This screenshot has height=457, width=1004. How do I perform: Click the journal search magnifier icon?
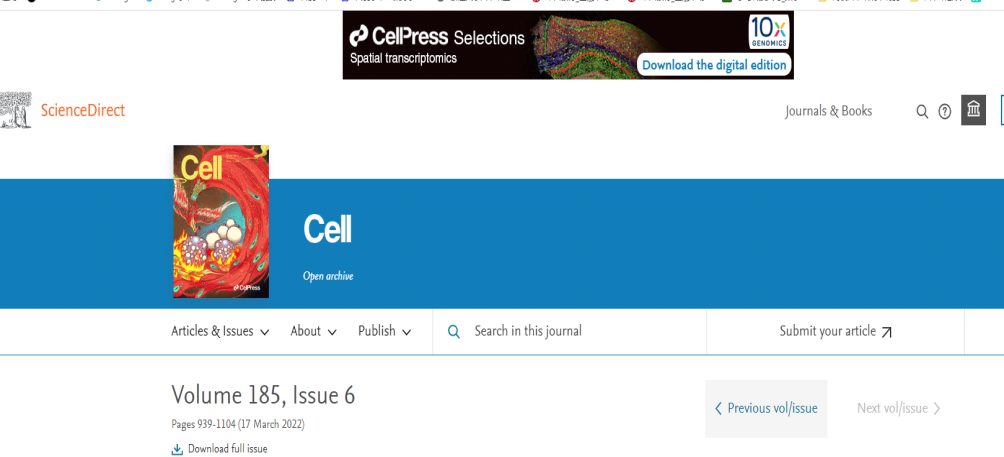coord(454,331)
